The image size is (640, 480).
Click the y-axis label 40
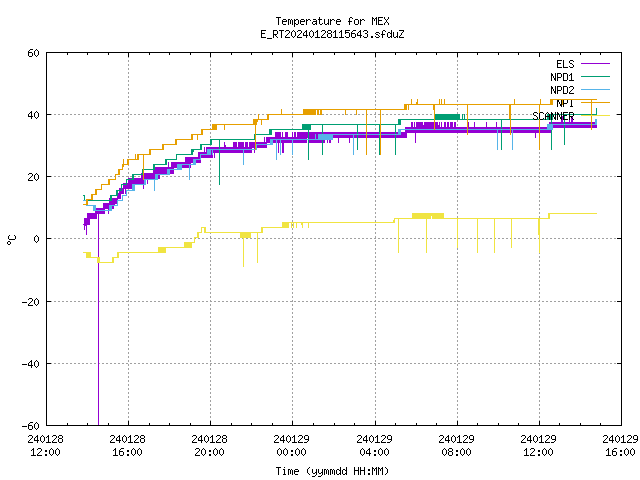pos(33,115)
